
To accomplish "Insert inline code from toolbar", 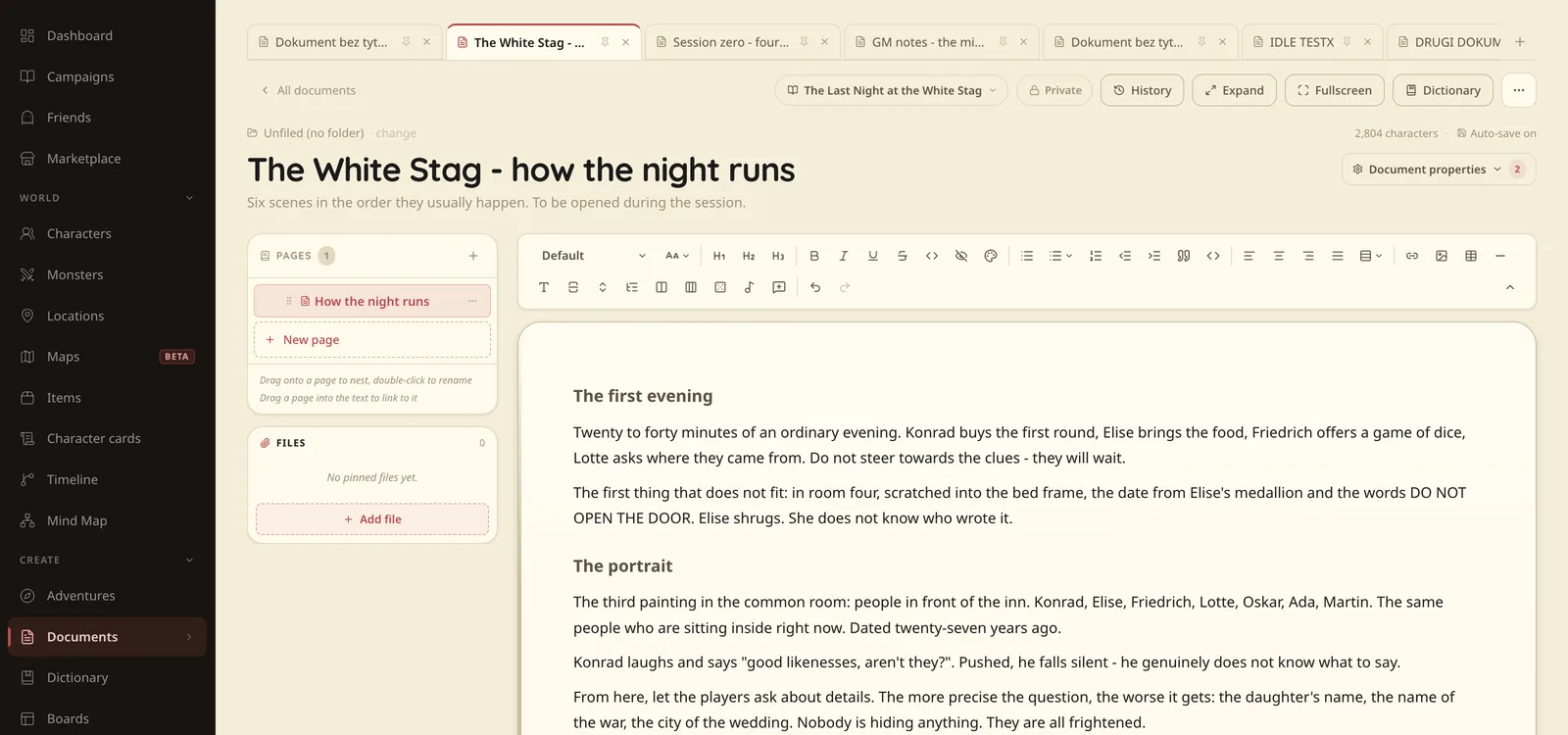I will (932, 256).
